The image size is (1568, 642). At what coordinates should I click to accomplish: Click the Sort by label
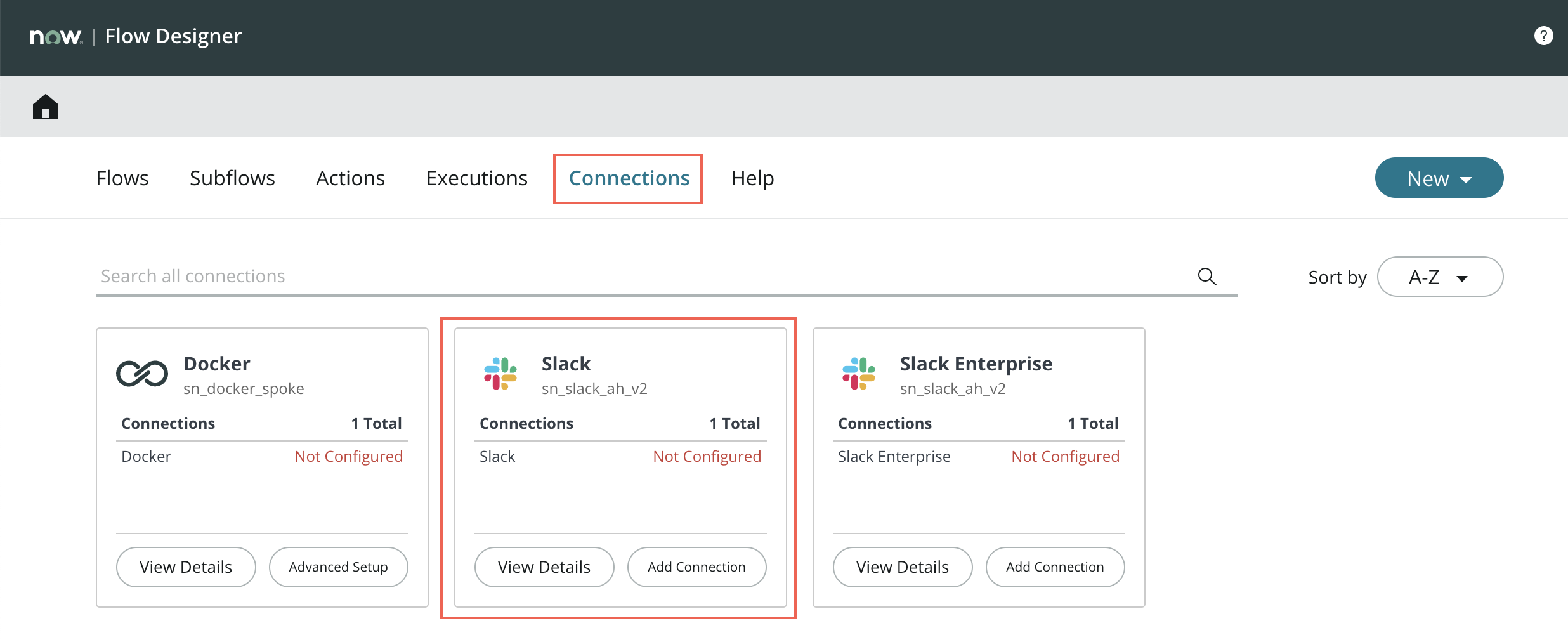[x=1337, y=278]
